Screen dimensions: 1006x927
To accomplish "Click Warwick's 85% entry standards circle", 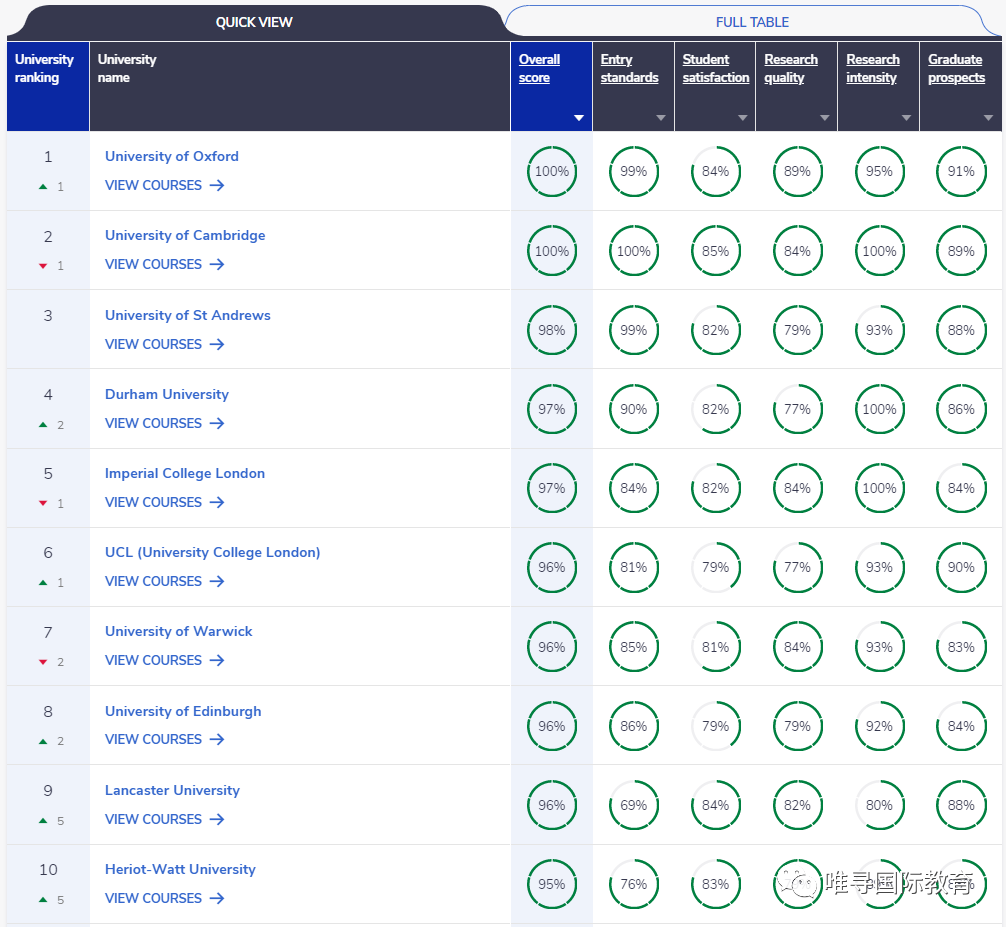I will point(633,647).
